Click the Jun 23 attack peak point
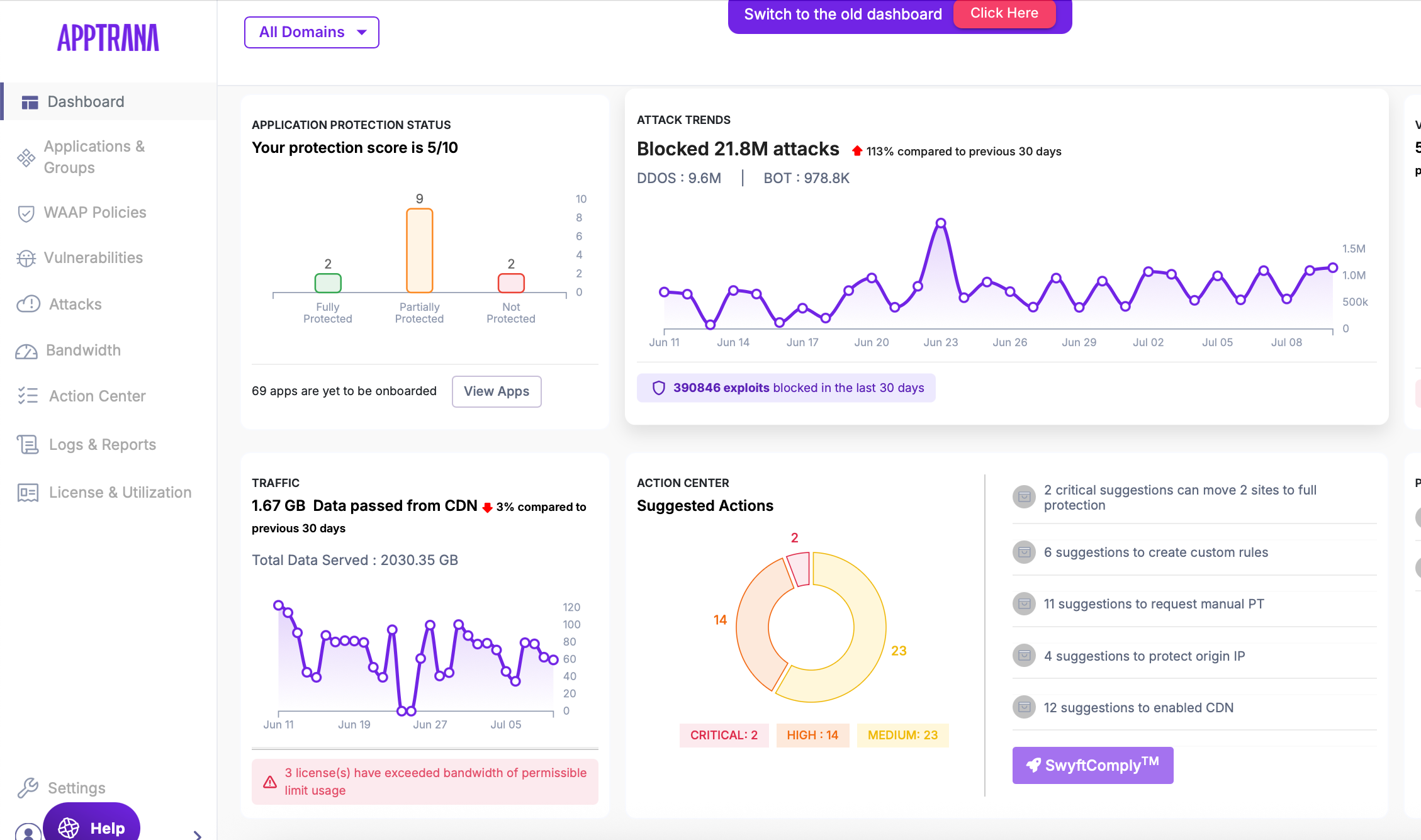1421x840 pixels. (x=941, y=223)
